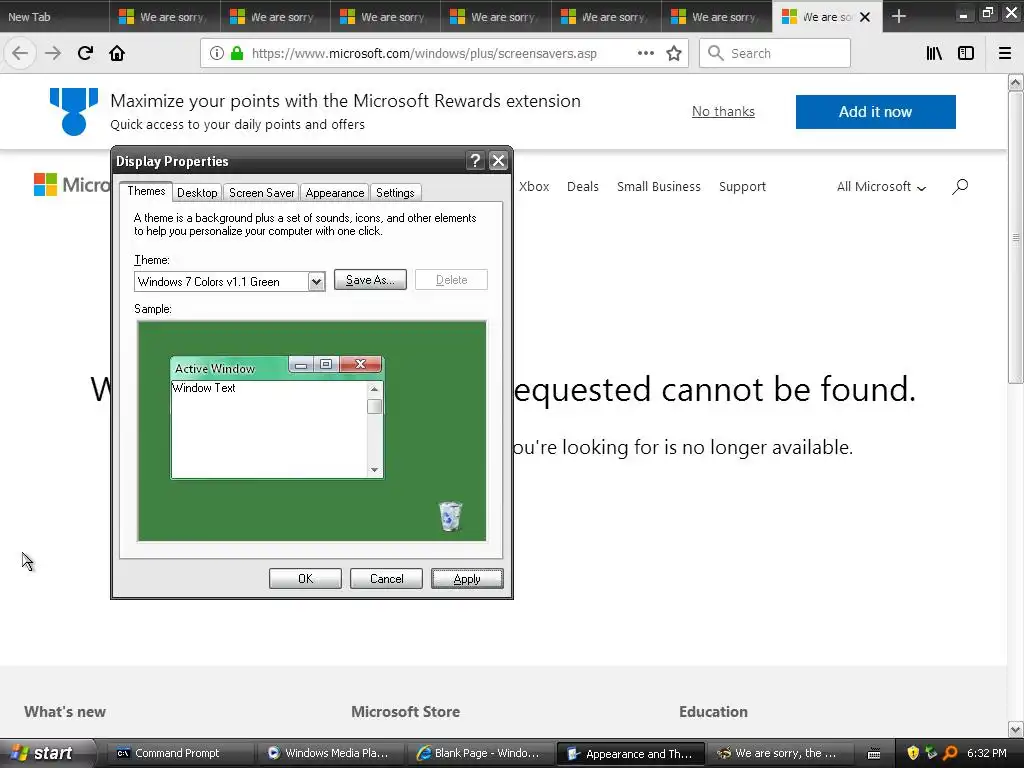Open the Settings tab
Screen dimensions: 1024x768
(395, 193)
